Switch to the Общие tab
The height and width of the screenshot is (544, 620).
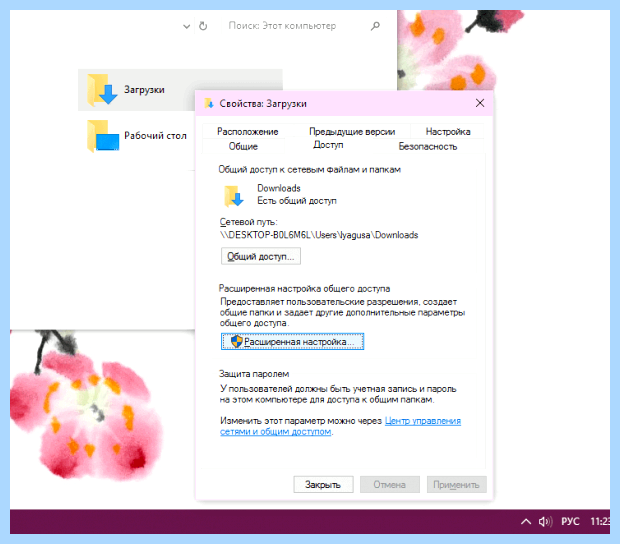(243, 147)
